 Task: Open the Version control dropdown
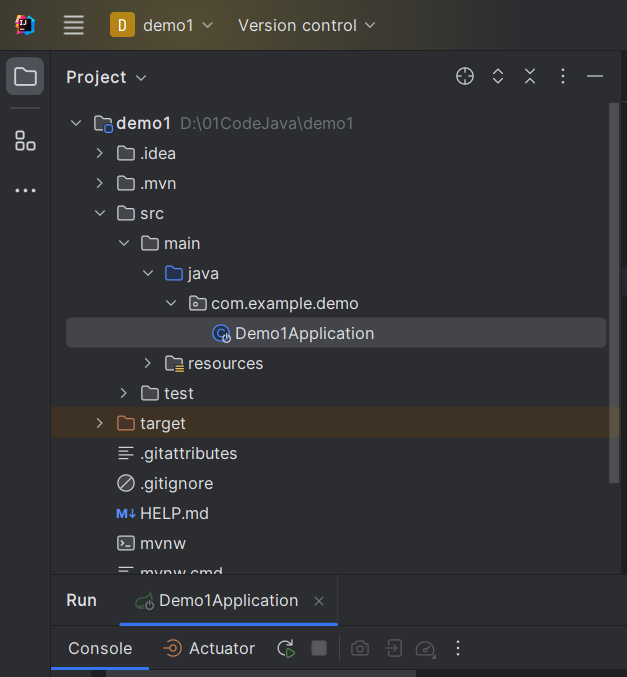click(307, 25)
